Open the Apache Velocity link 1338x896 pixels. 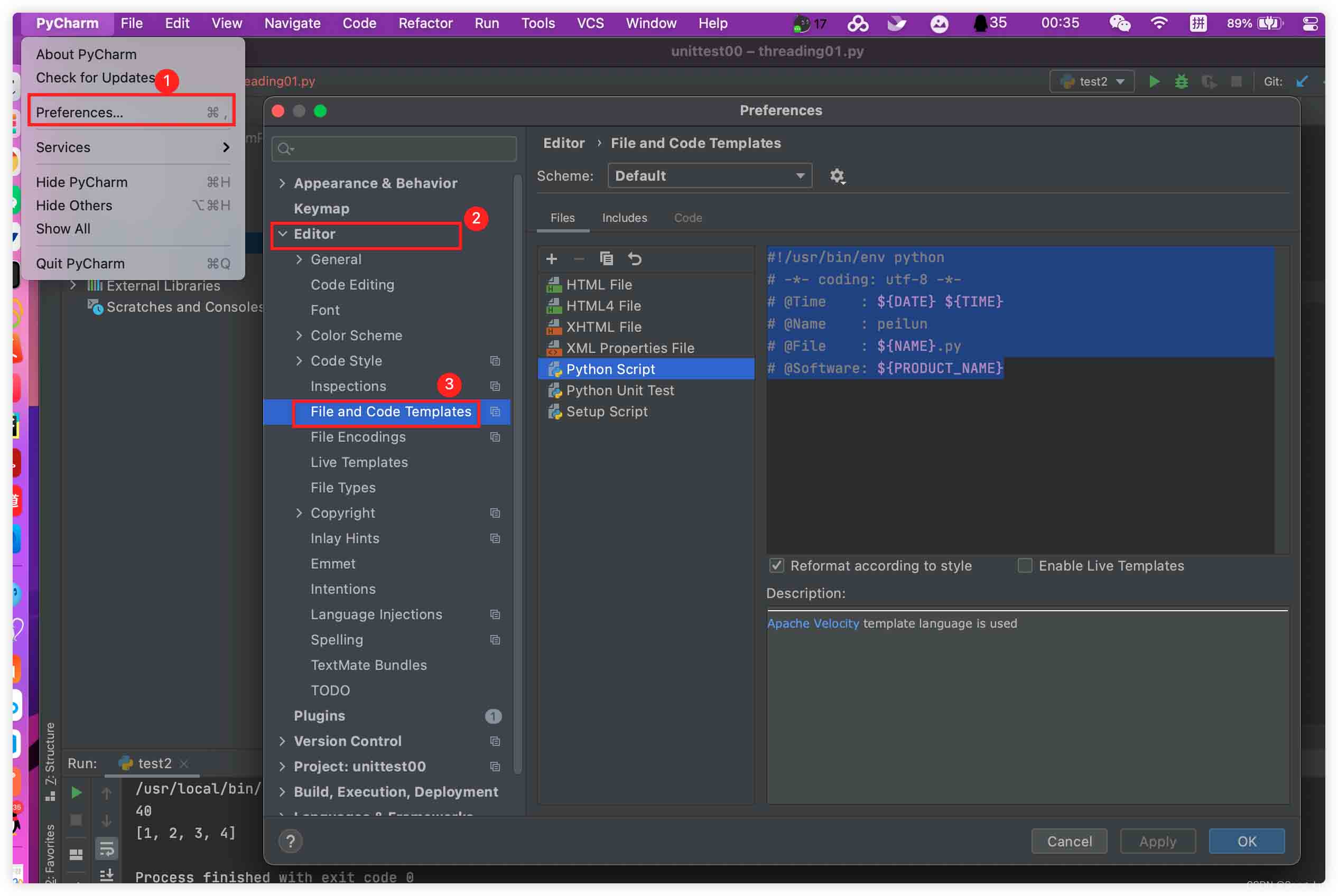tap(812, 623)
